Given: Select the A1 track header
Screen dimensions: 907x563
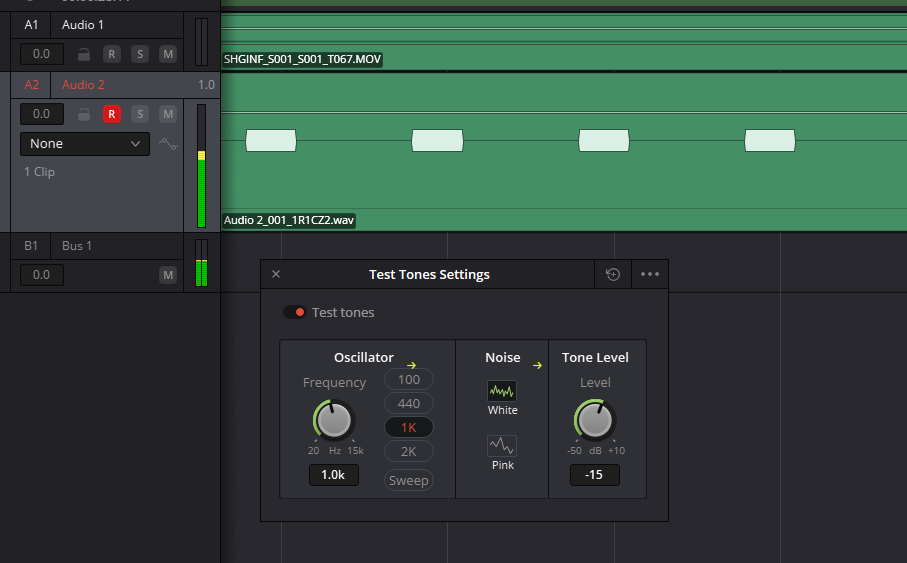Looking at the screenshot, I should tap(31, 25).
